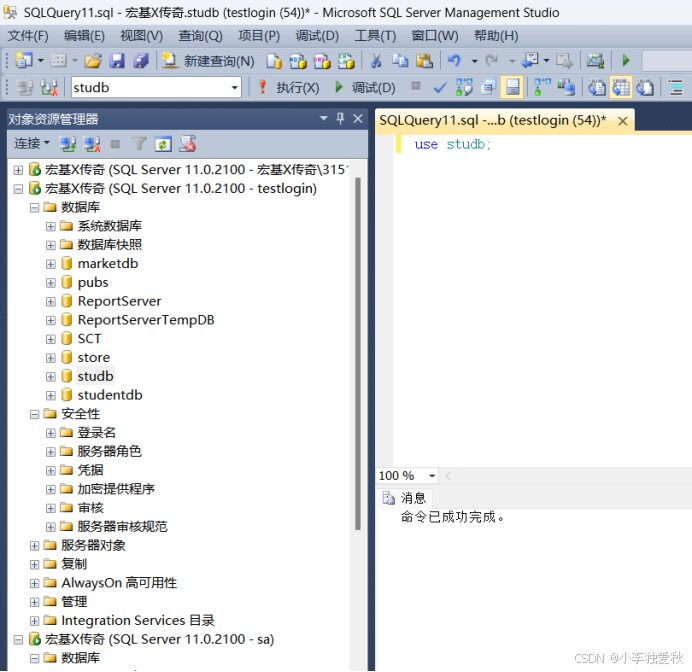The height and width of the screenshot is (672, 692).
Task: Select the studentdb database
Action: pyautogui.click(x=110, y=395)
